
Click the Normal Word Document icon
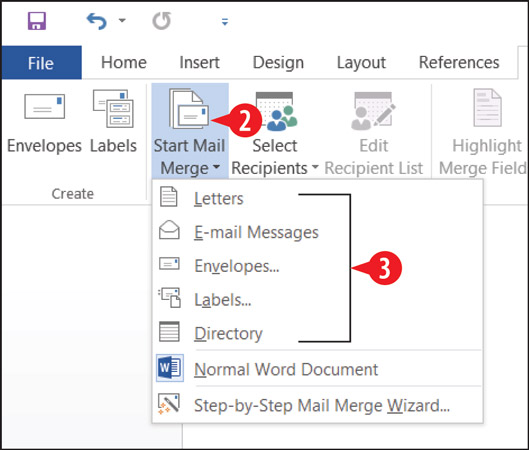tap(170, 368)
